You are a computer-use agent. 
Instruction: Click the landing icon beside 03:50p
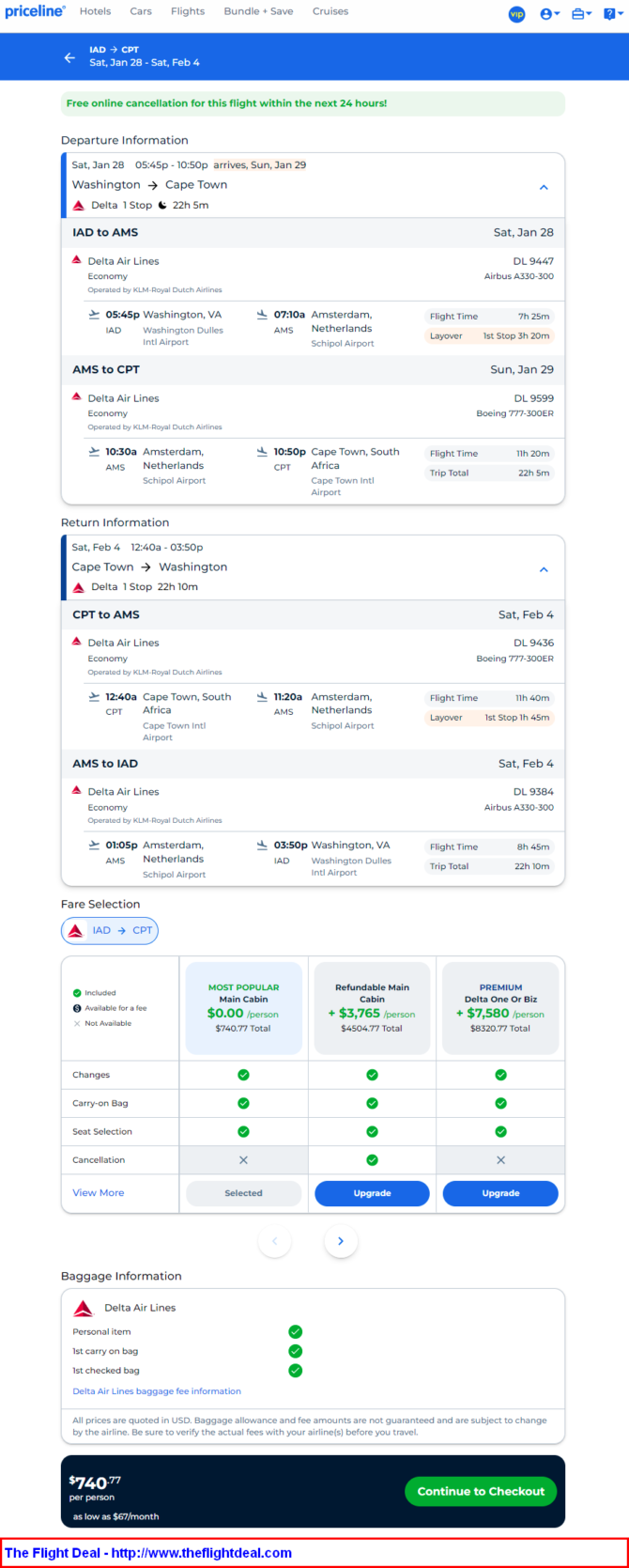point(262,846)
